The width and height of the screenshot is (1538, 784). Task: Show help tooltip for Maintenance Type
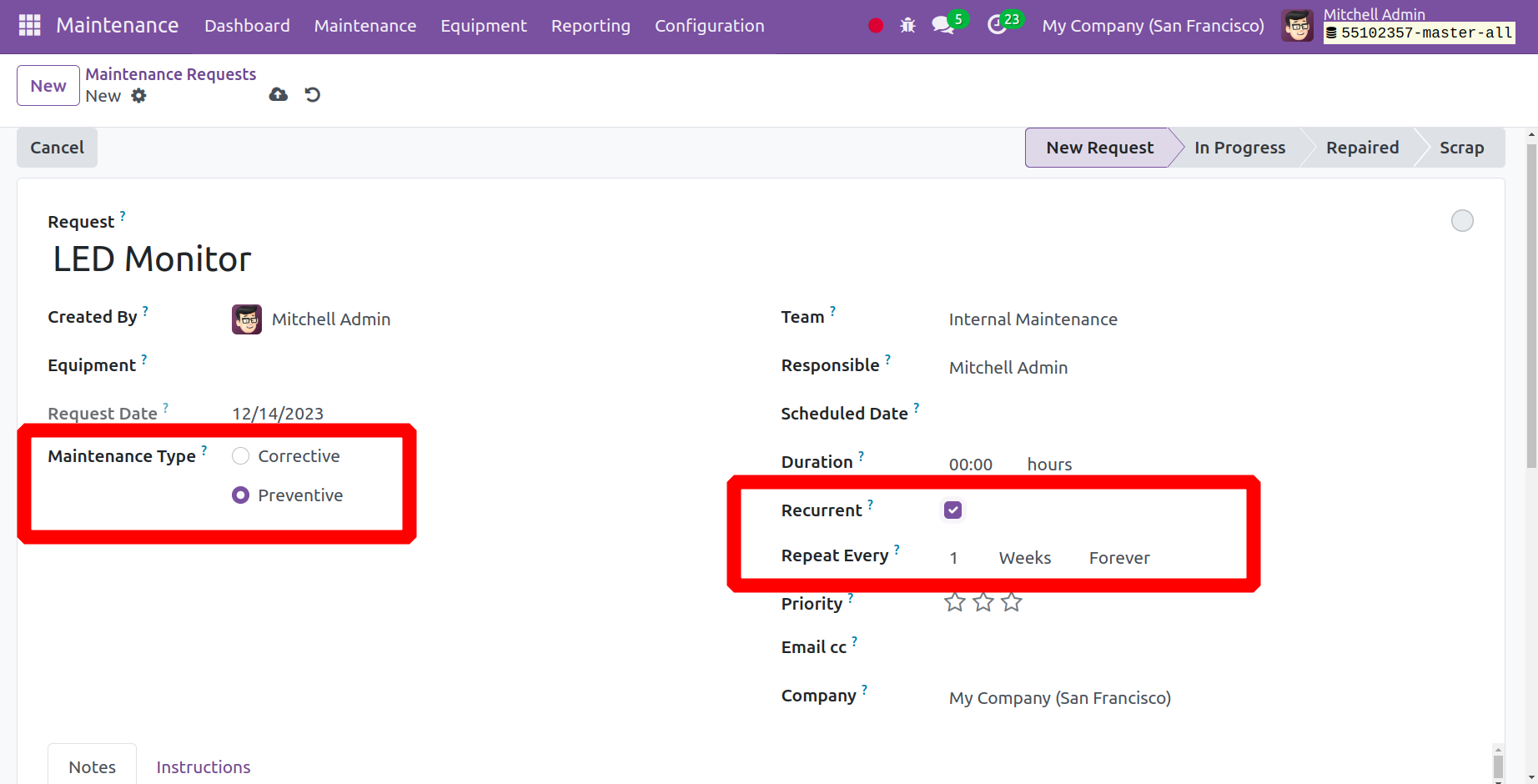(x=204, y=450)
